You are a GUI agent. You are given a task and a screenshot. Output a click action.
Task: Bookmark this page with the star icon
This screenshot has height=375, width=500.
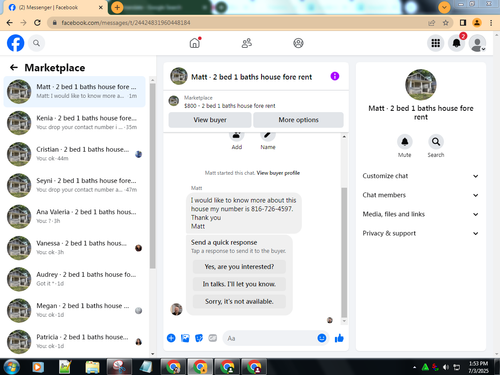tap(445, 23)
